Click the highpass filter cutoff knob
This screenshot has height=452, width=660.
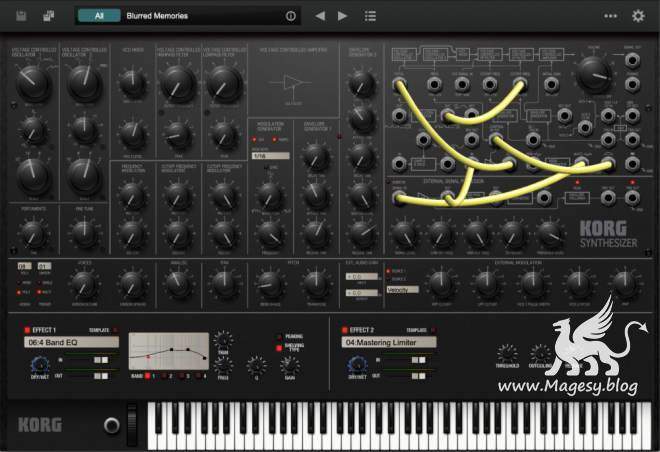coord(178,84)
